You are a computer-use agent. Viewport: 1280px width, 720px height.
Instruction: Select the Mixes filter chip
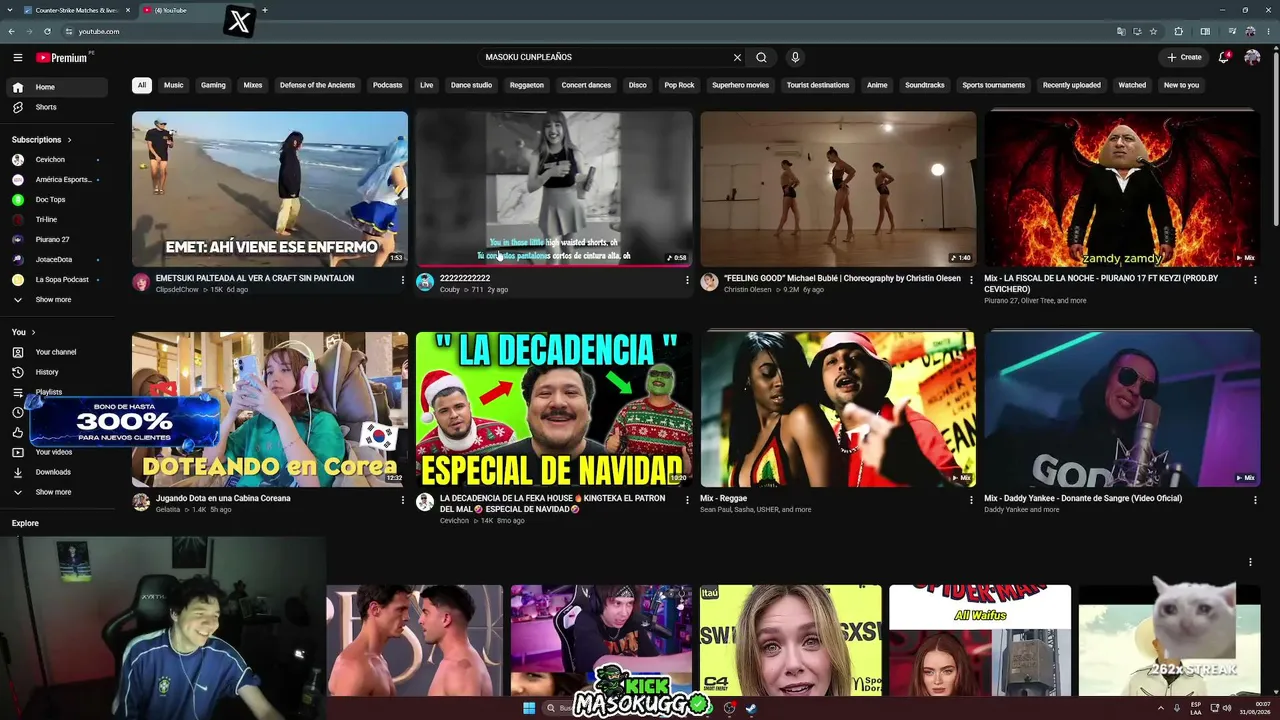point(253,85)
